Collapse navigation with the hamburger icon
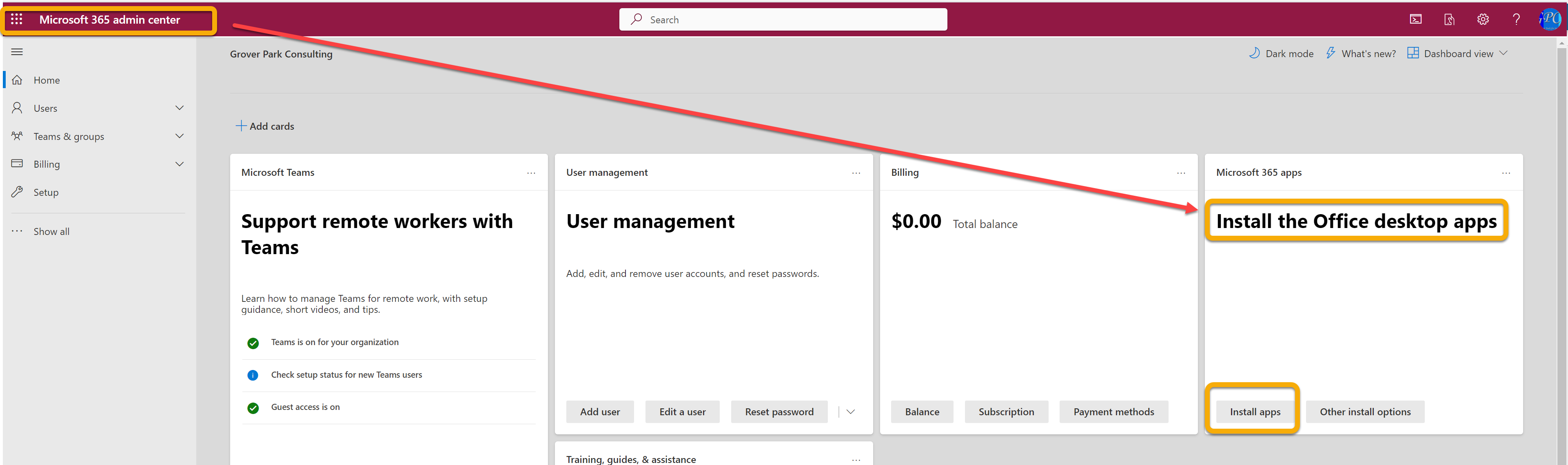Image resolution: width=1568 pixels, height=465 pixels. (17, 52)
